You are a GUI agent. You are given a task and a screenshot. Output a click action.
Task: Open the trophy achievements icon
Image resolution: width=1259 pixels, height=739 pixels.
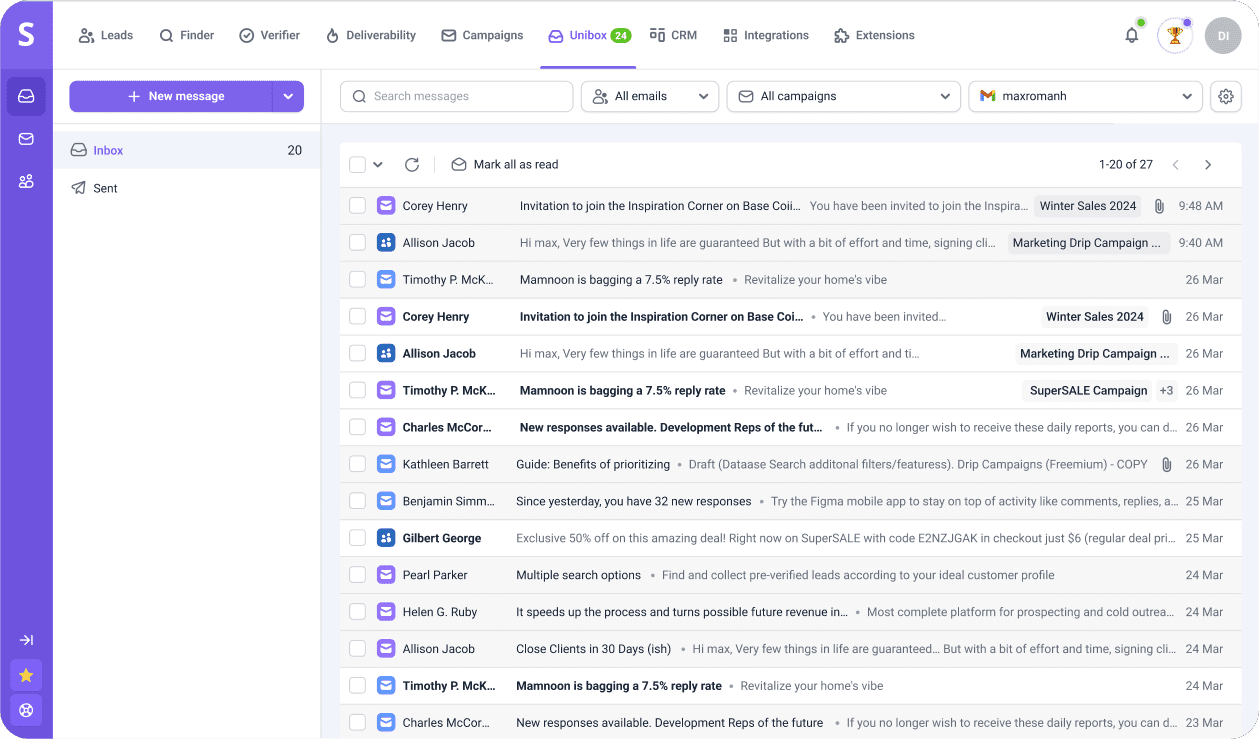1175,35
